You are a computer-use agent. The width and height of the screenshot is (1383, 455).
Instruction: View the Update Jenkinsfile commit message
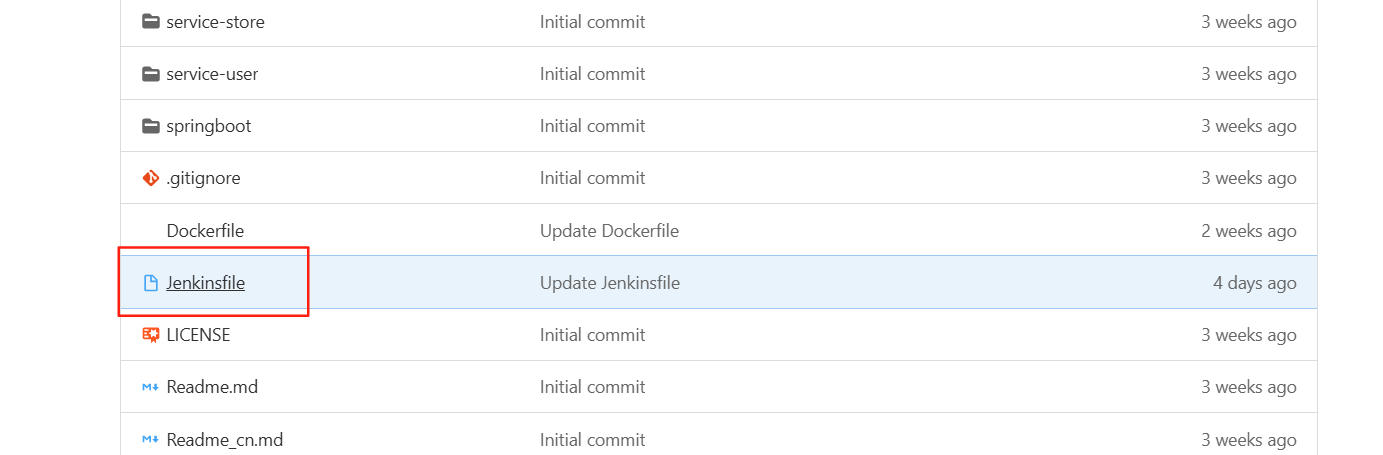pos(610,283)
